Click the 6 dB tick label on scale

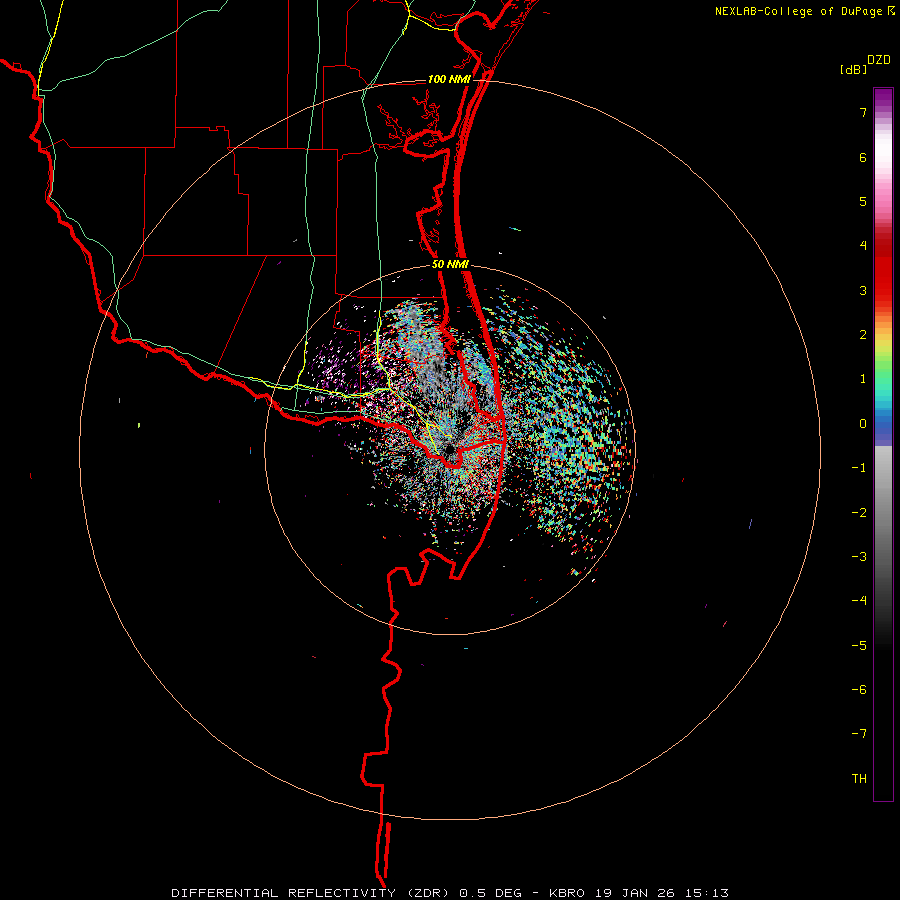pos(863,157)
